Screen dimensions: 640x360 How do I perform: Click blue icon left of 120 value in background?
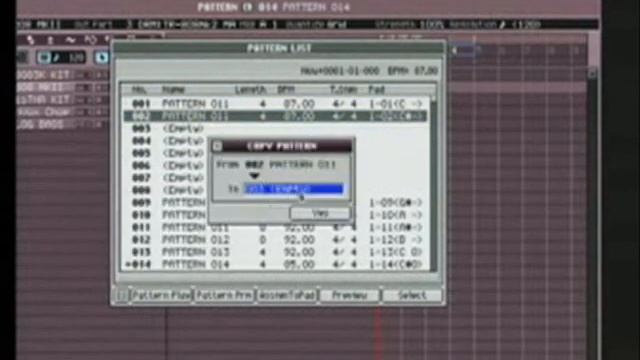pyautogui.click(x=44, y=58)
